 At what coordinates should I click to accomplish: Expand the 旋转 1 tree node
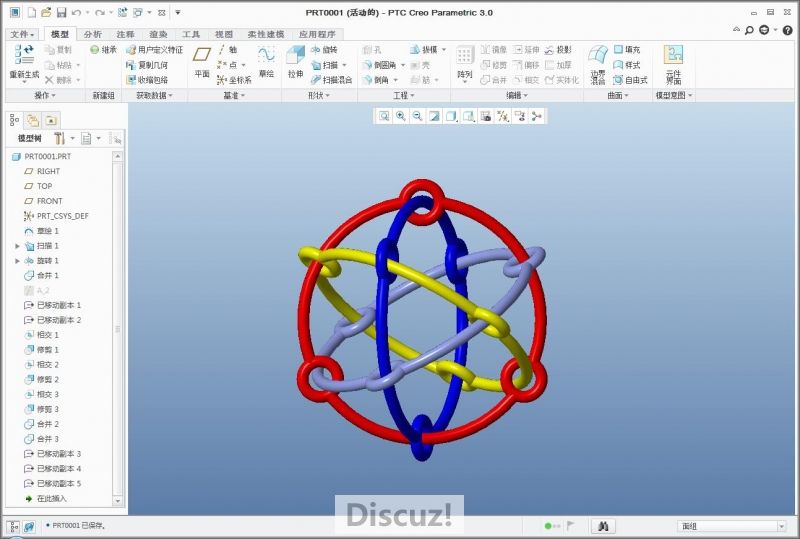click(17, 261)
